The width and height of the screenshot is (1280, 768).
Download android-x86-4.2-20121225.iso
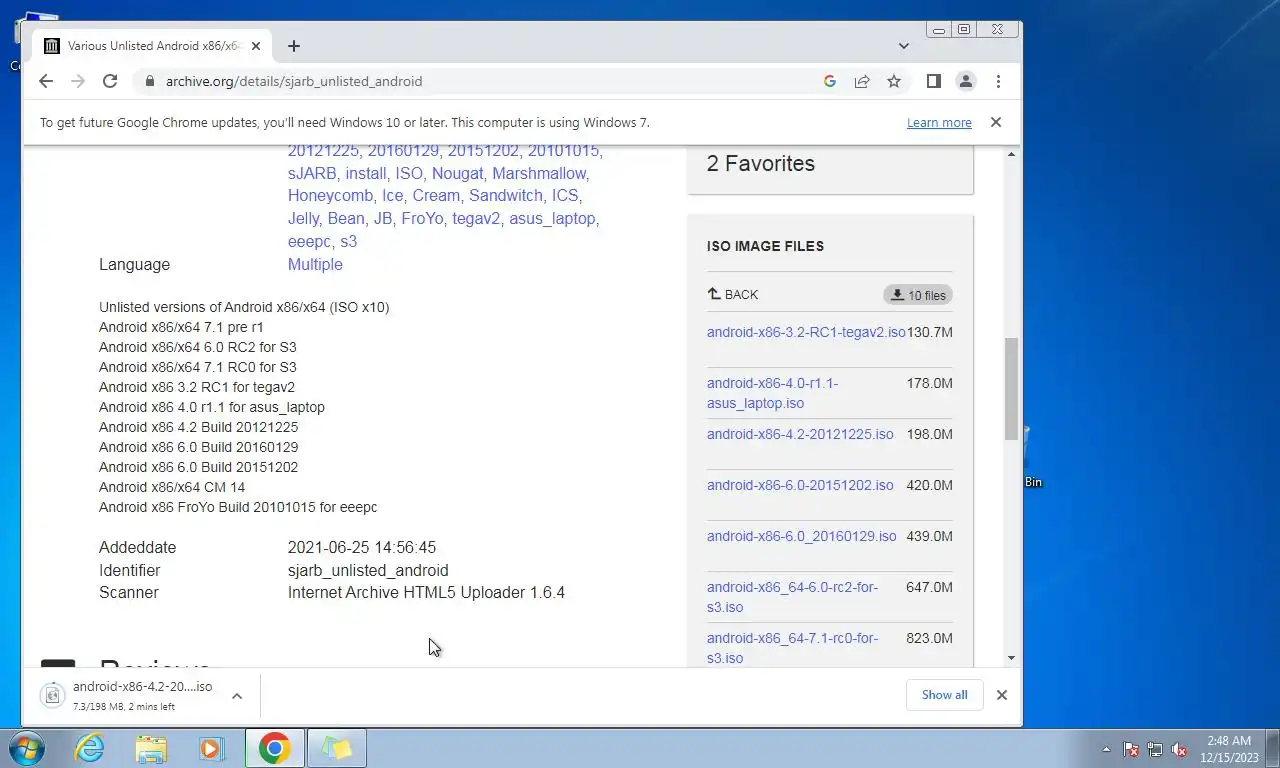[800, 434]
